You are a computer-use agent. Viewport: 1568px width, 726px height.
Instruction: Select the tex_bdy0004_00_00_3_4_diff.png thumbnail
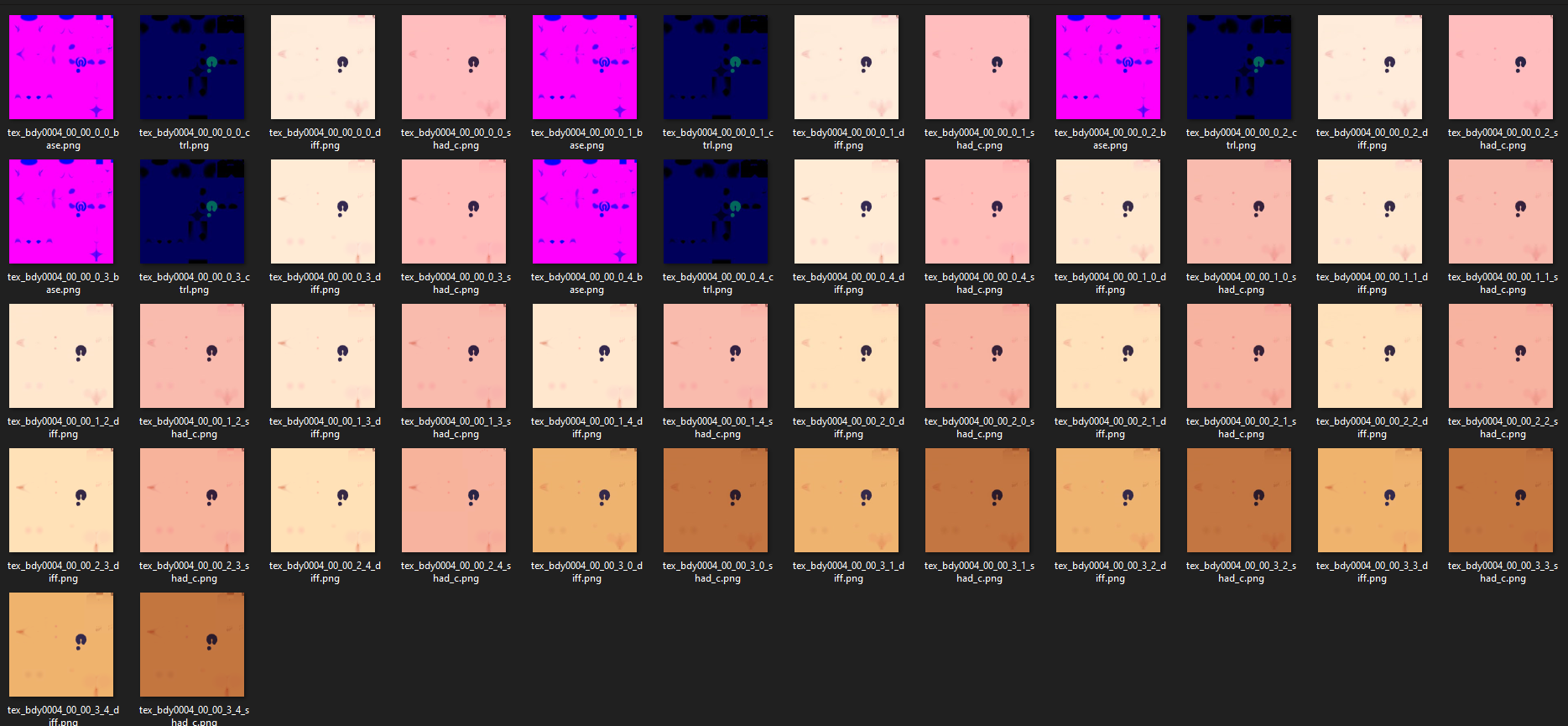coord(61,645)
